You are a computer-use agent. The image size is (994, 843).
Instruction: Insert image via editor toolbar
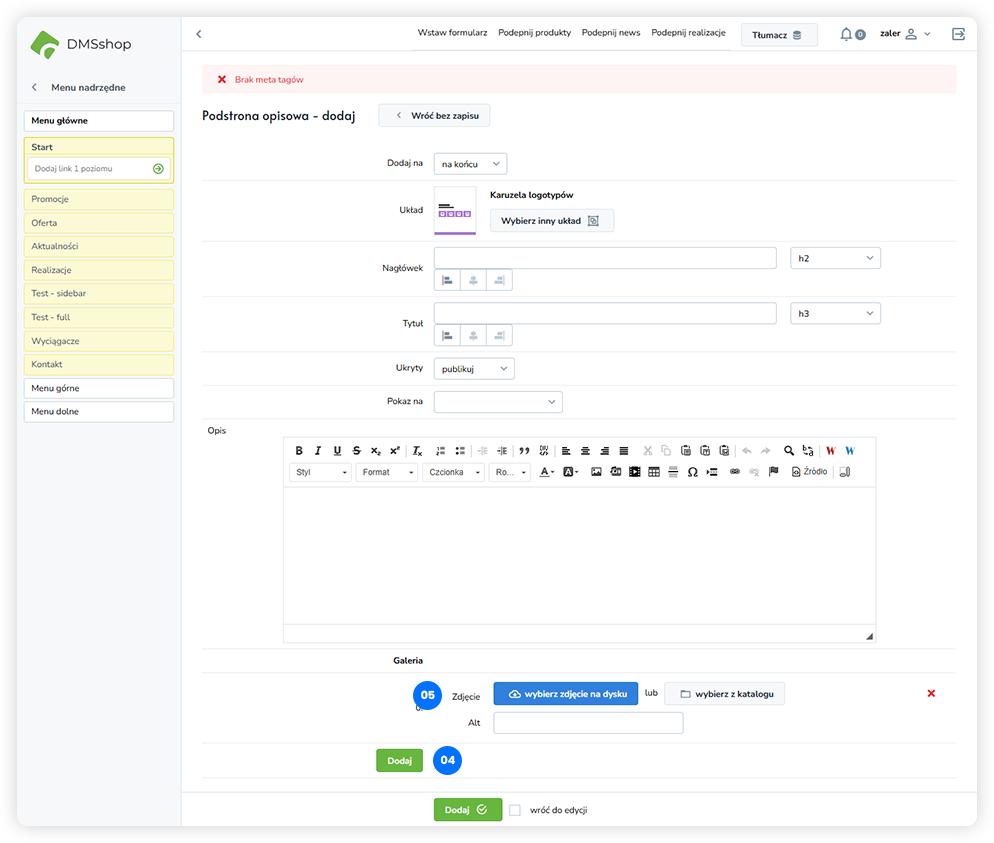tap(596, 472)
